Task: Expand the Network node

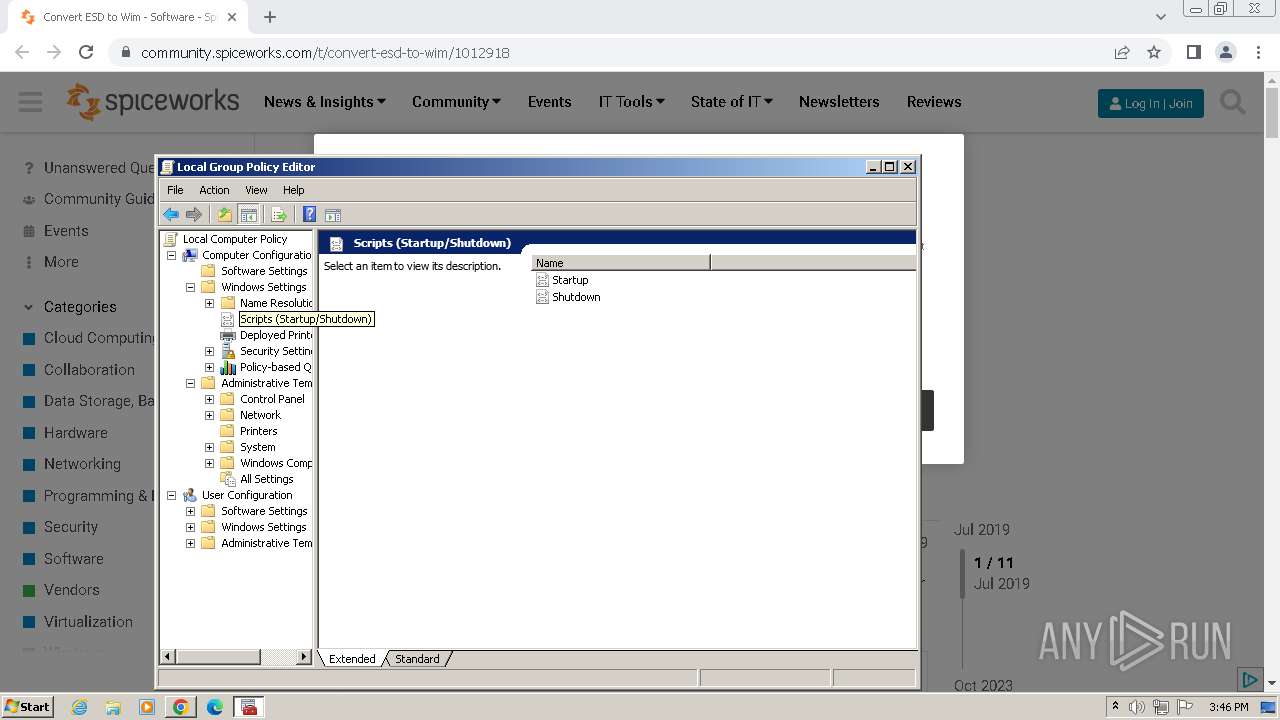Action: pyautogui.click(x=209, y=415)
